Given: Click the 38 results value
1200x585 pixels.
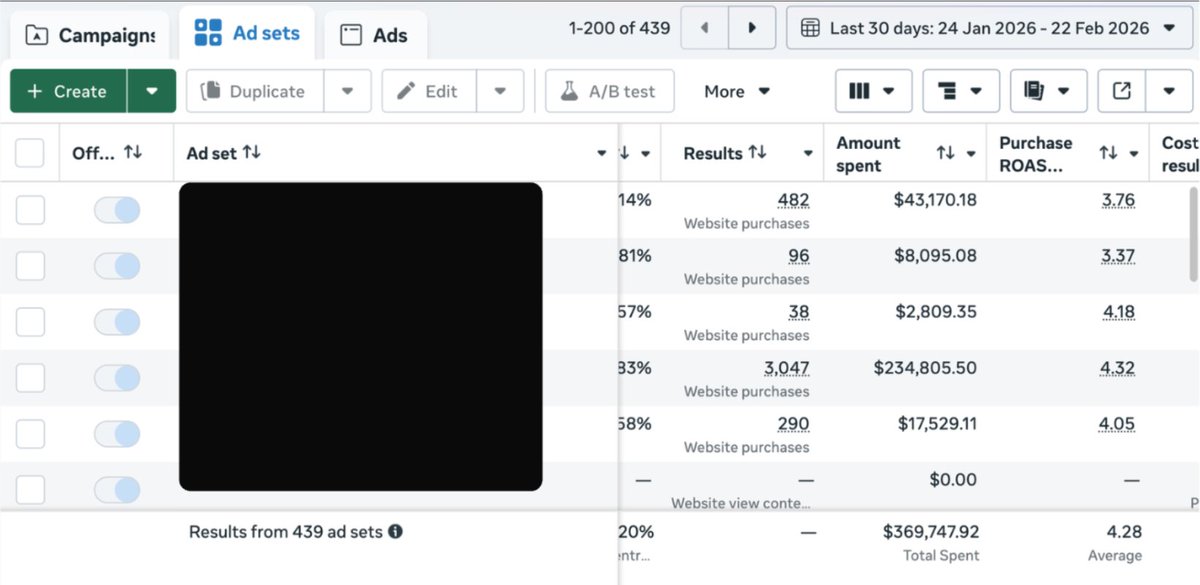Looking at the screenshot, I should tap(799, 312).
